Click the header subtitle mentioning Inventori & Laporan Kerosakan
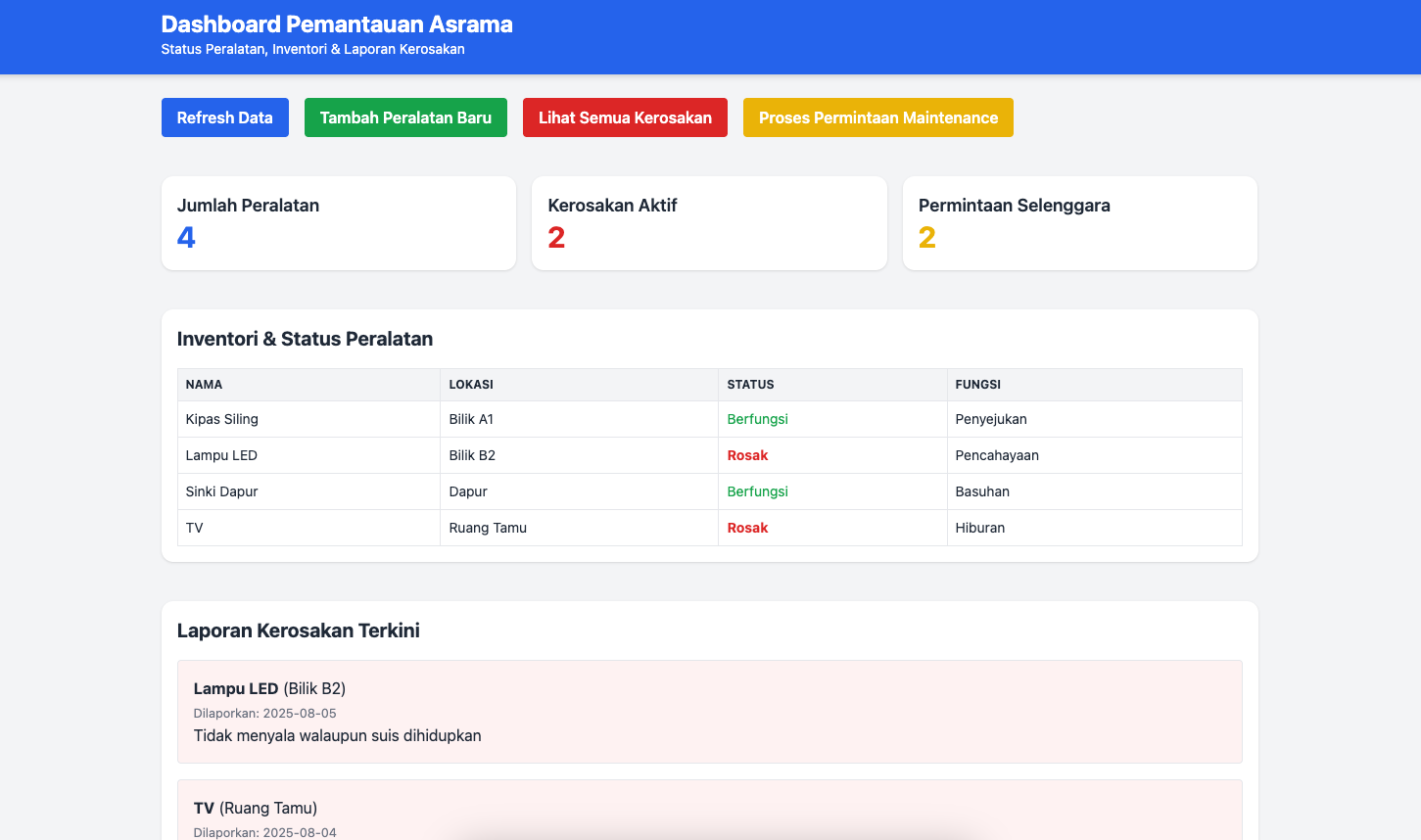 (313, 49)
